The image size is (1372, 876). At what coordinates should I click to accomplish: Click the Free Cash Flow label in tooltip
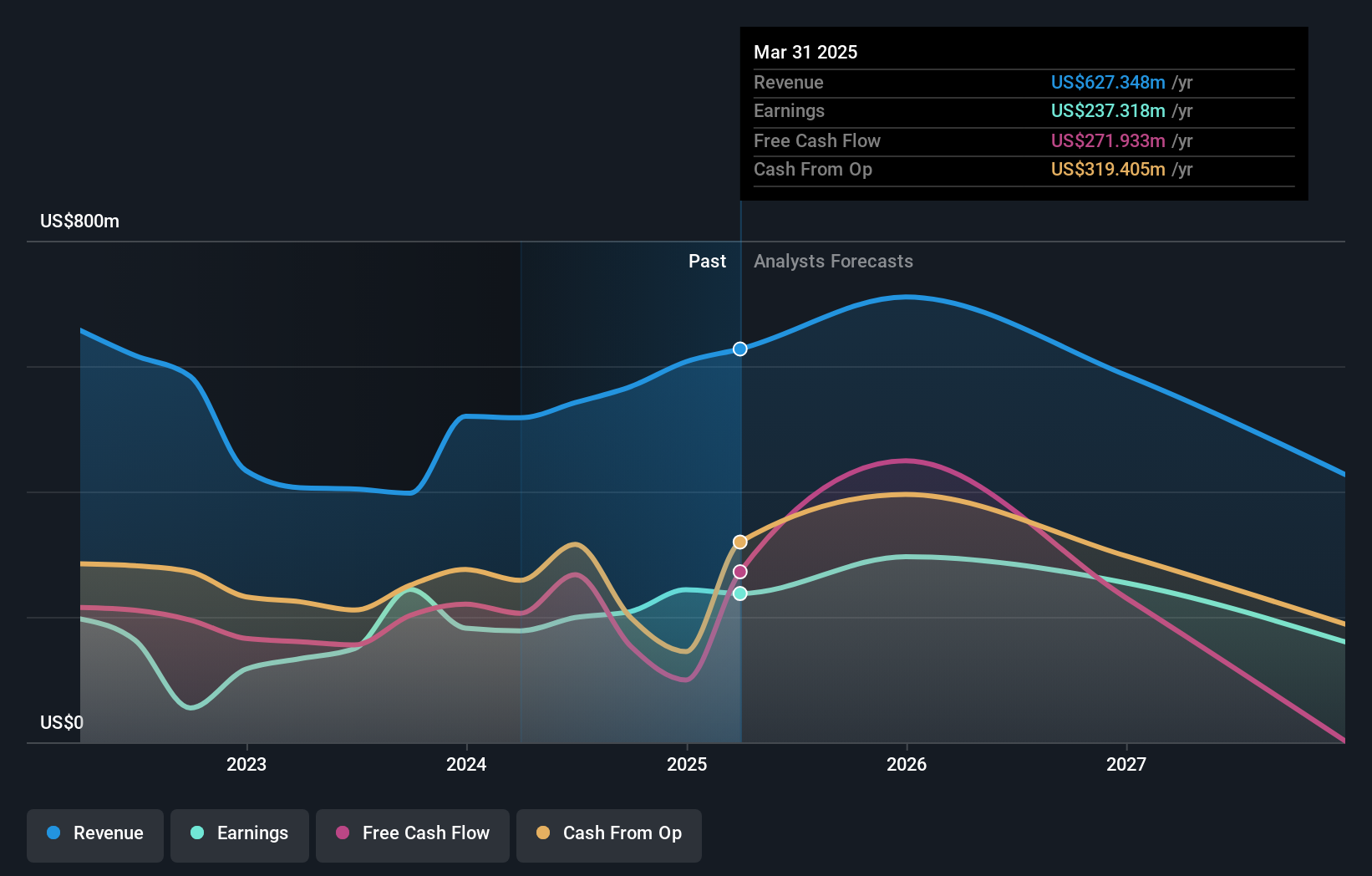click(x=817, y=141)
